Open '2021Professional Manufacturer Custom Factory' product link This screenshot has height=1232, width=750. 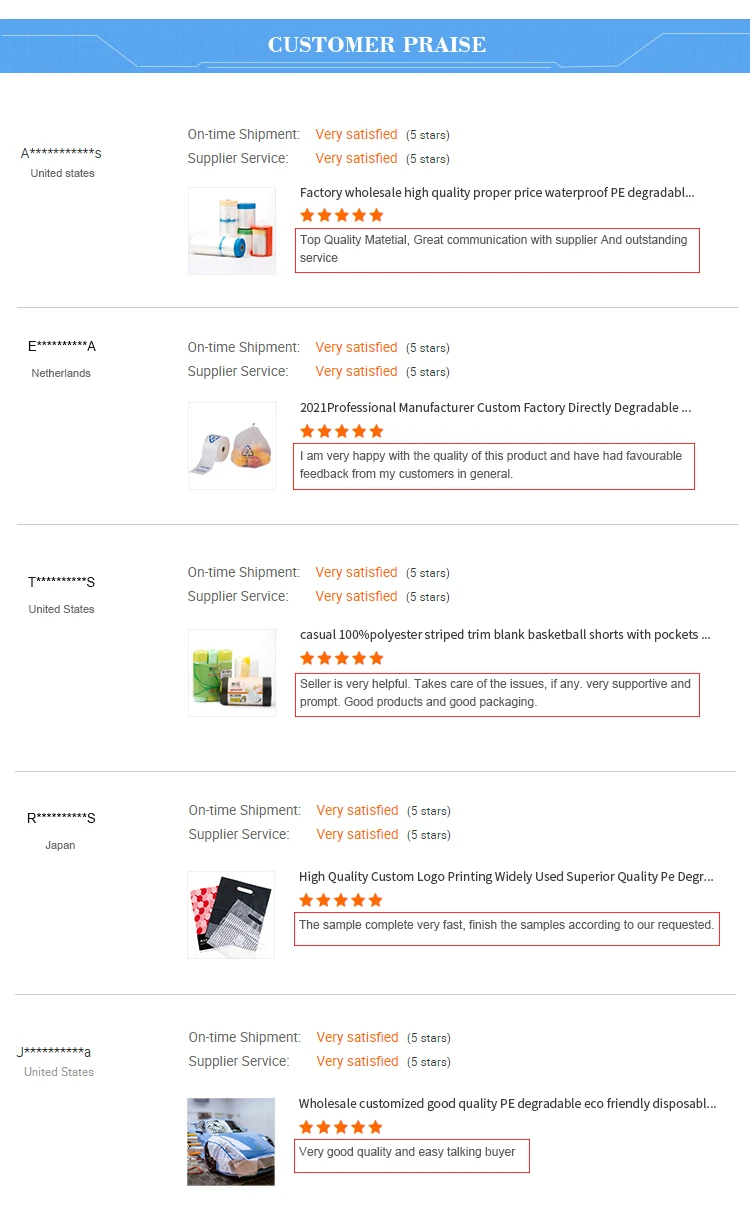coord(495,408)
